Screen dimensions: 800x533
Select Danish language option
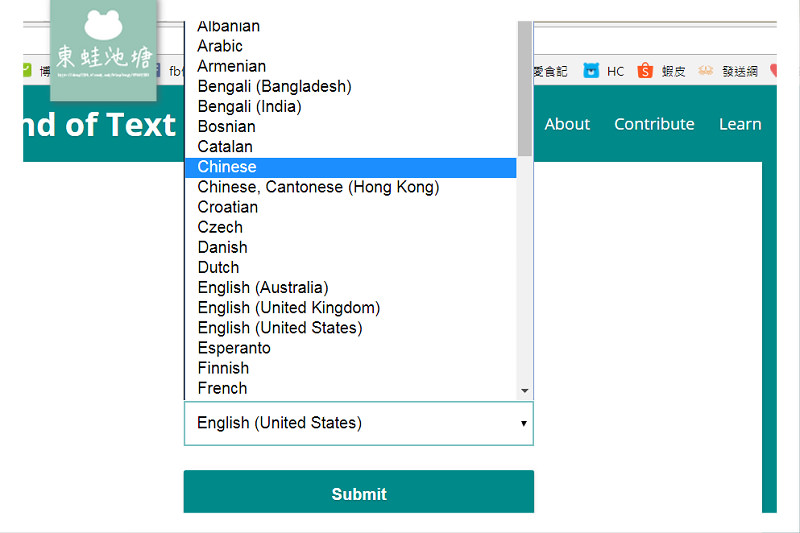351,248
